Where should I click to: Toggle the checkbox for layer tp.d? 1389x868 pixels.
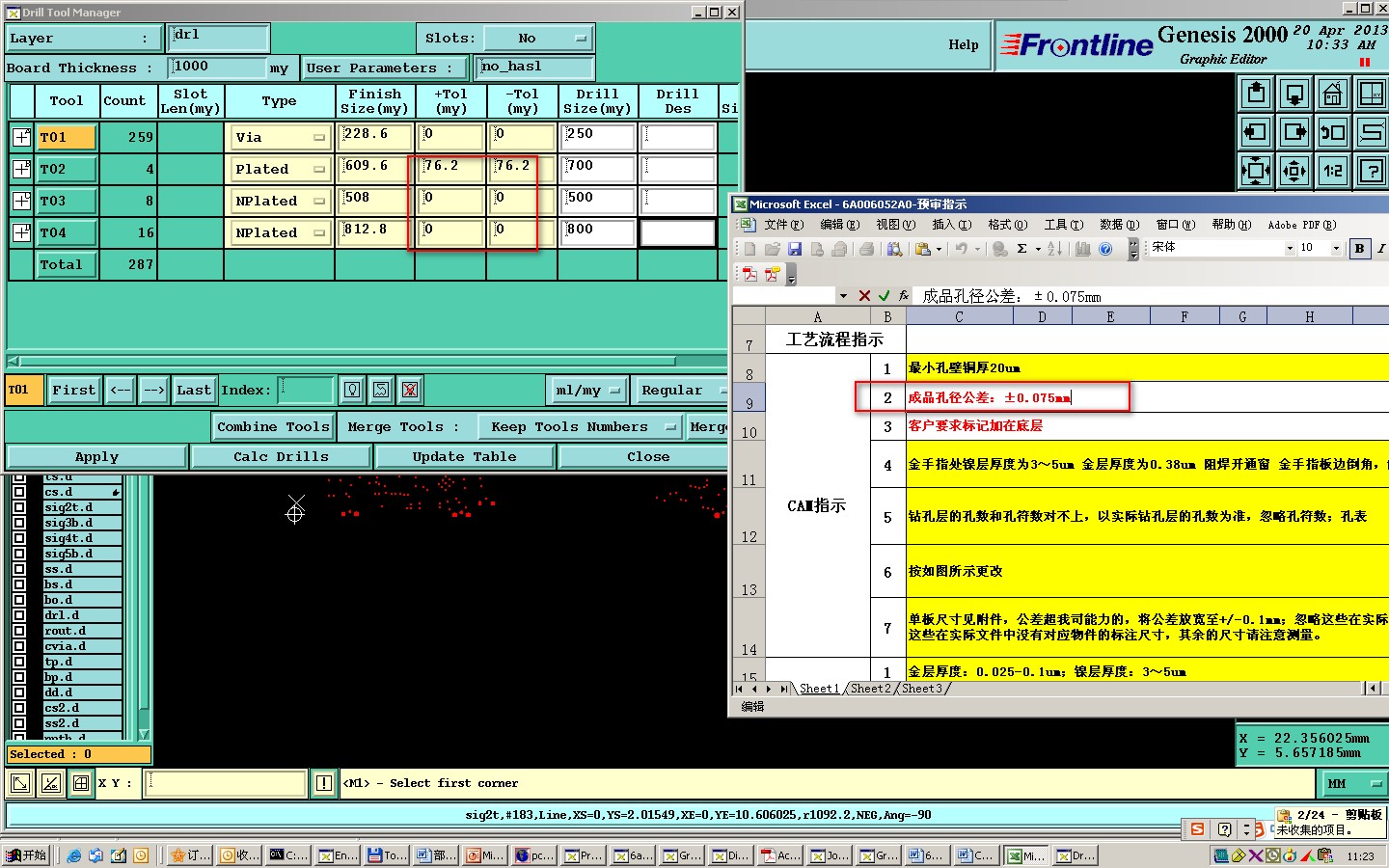tap(19, 662)
